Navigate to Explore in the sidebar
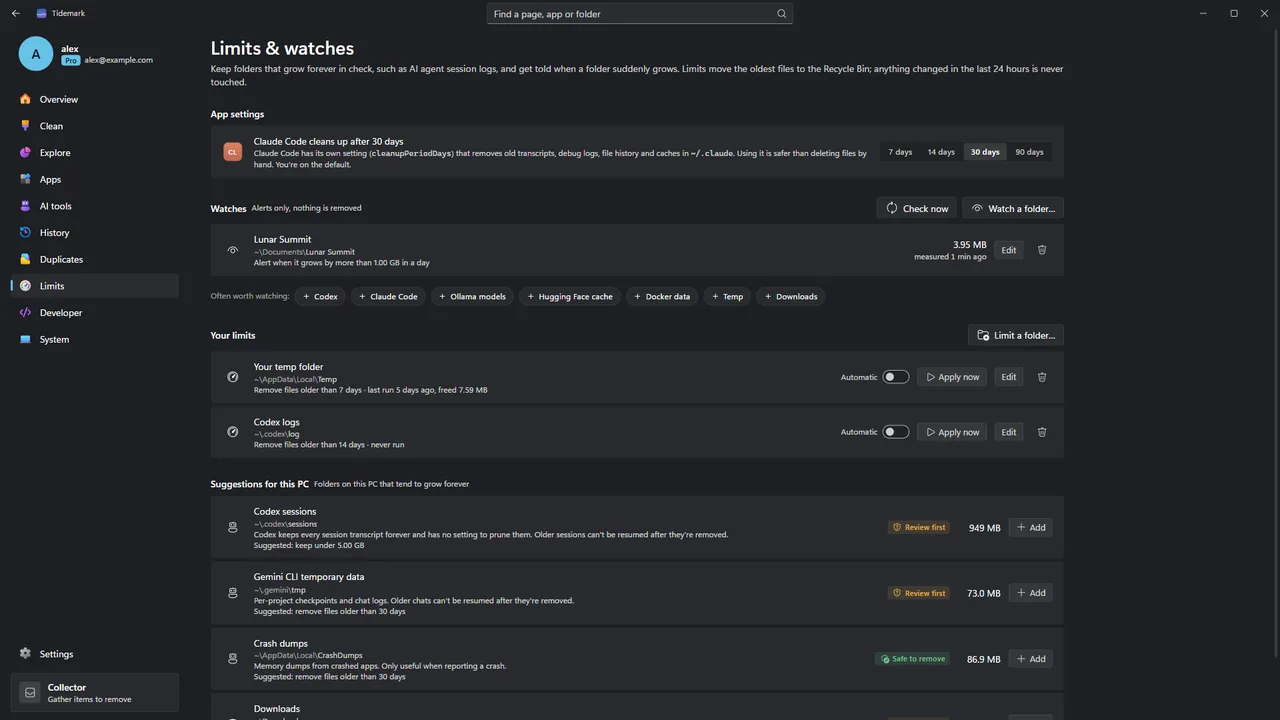This screenshot has height=720, width=1280. pyautogui.click(x=95, y=153)
